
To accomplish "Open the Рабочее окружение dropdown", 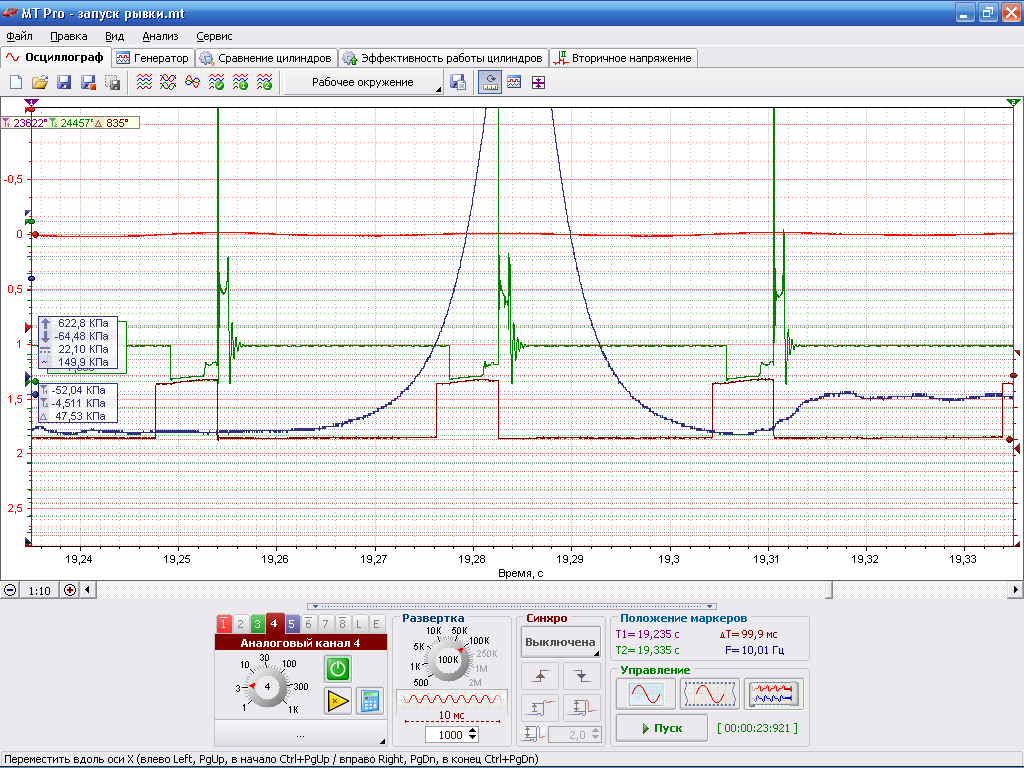I will click(x=364, y=82).
